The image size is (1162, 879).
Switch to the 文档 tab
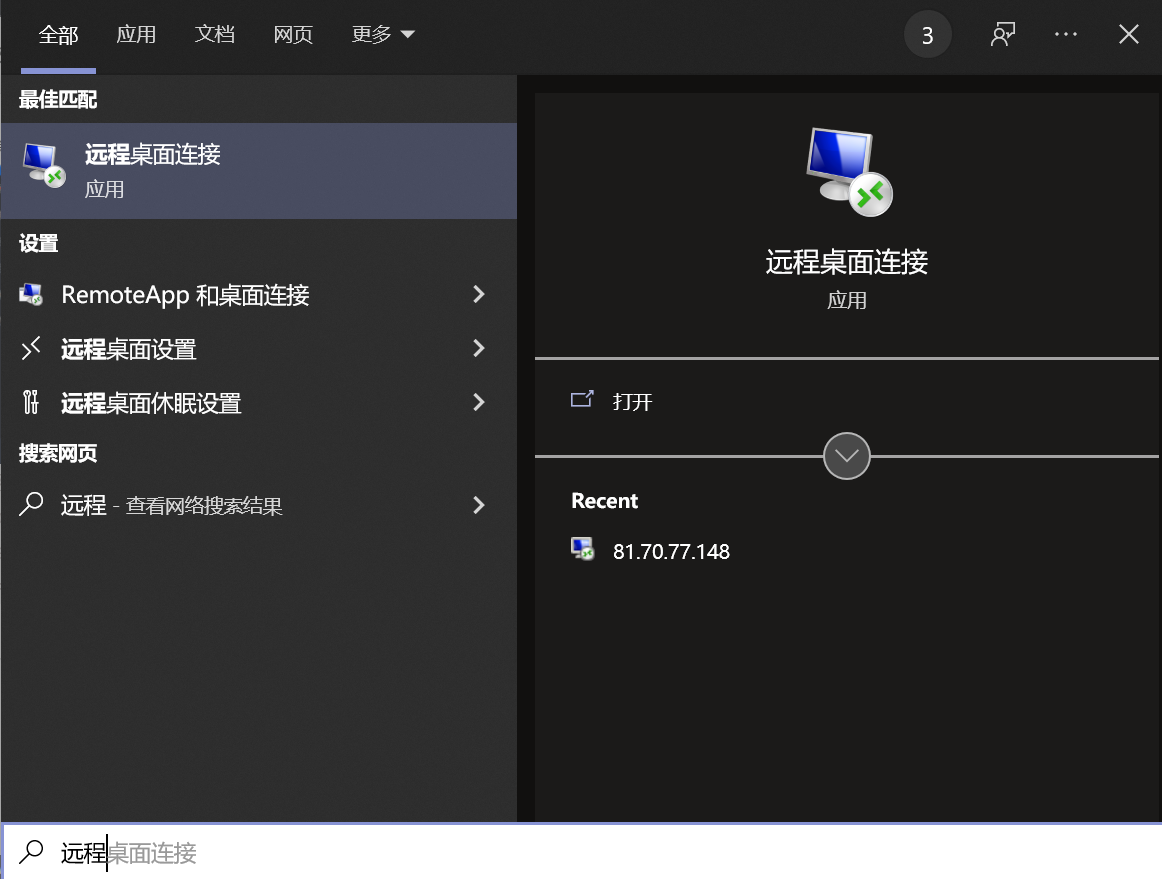[x=215, y=33]
